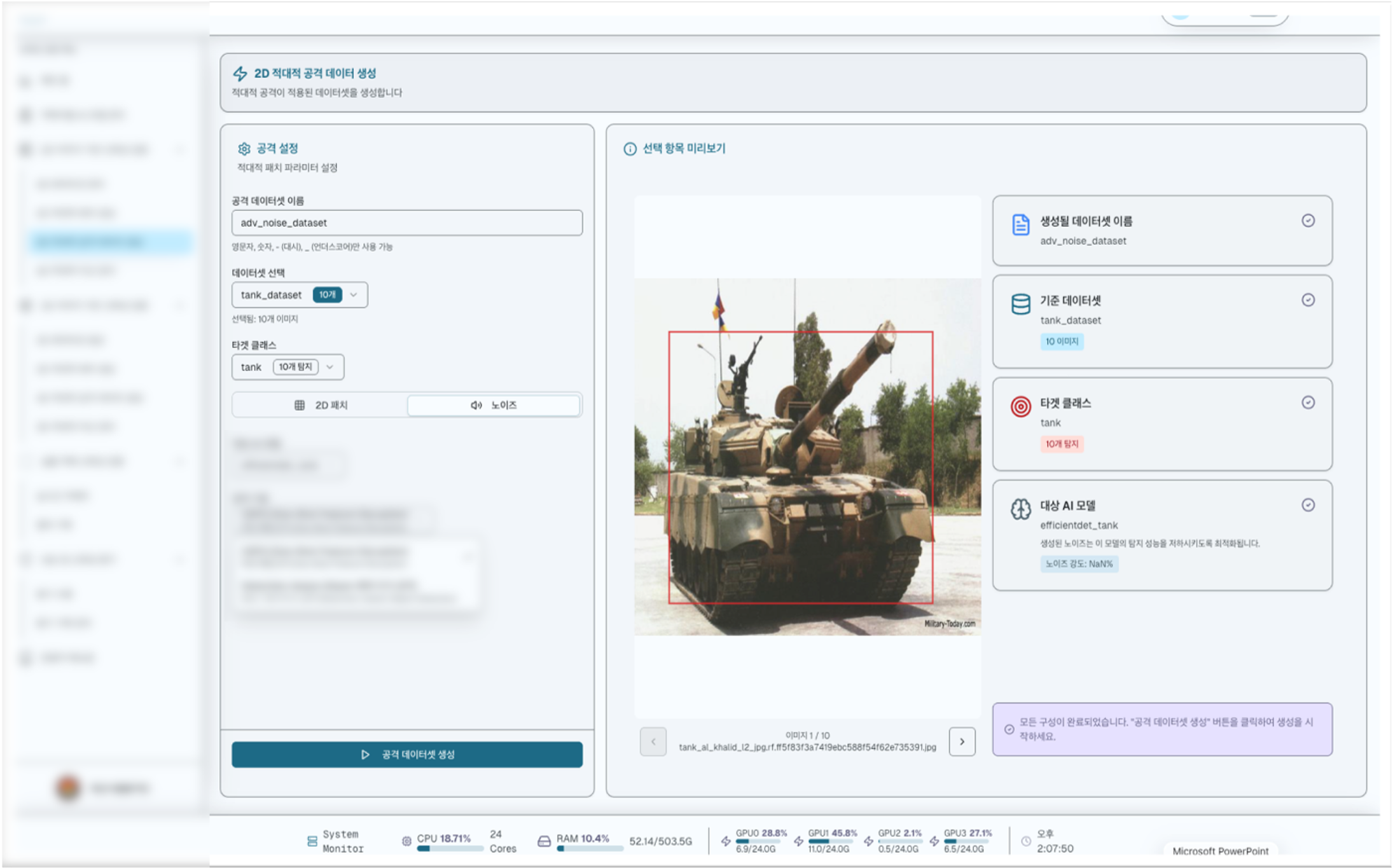
Task: Click the adv_noise_dataset name input field
Action: pyautogui.click(x=407, y=223)
